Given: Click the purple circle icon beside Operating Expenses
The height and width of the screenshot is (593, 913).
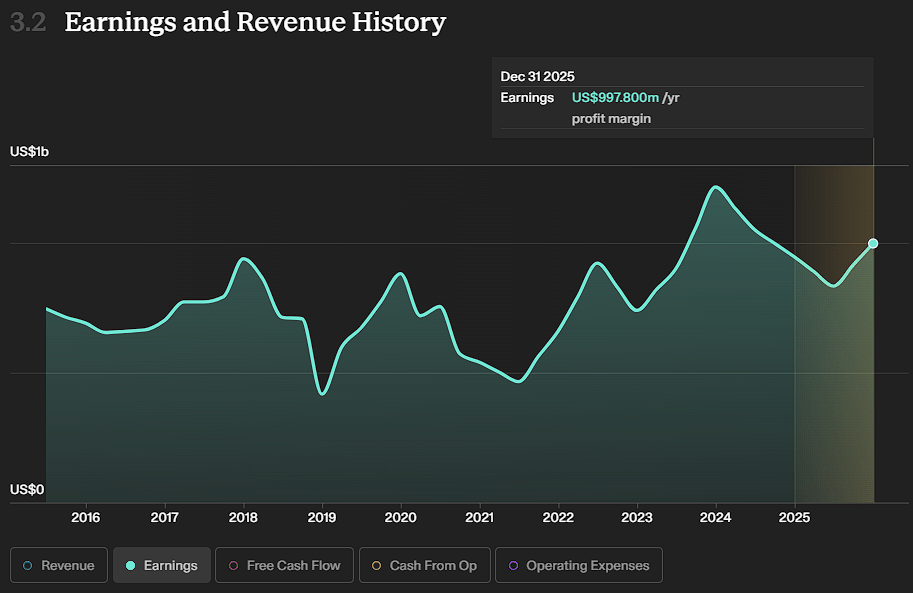Looking at the screenshot, I should pos(513,566).
